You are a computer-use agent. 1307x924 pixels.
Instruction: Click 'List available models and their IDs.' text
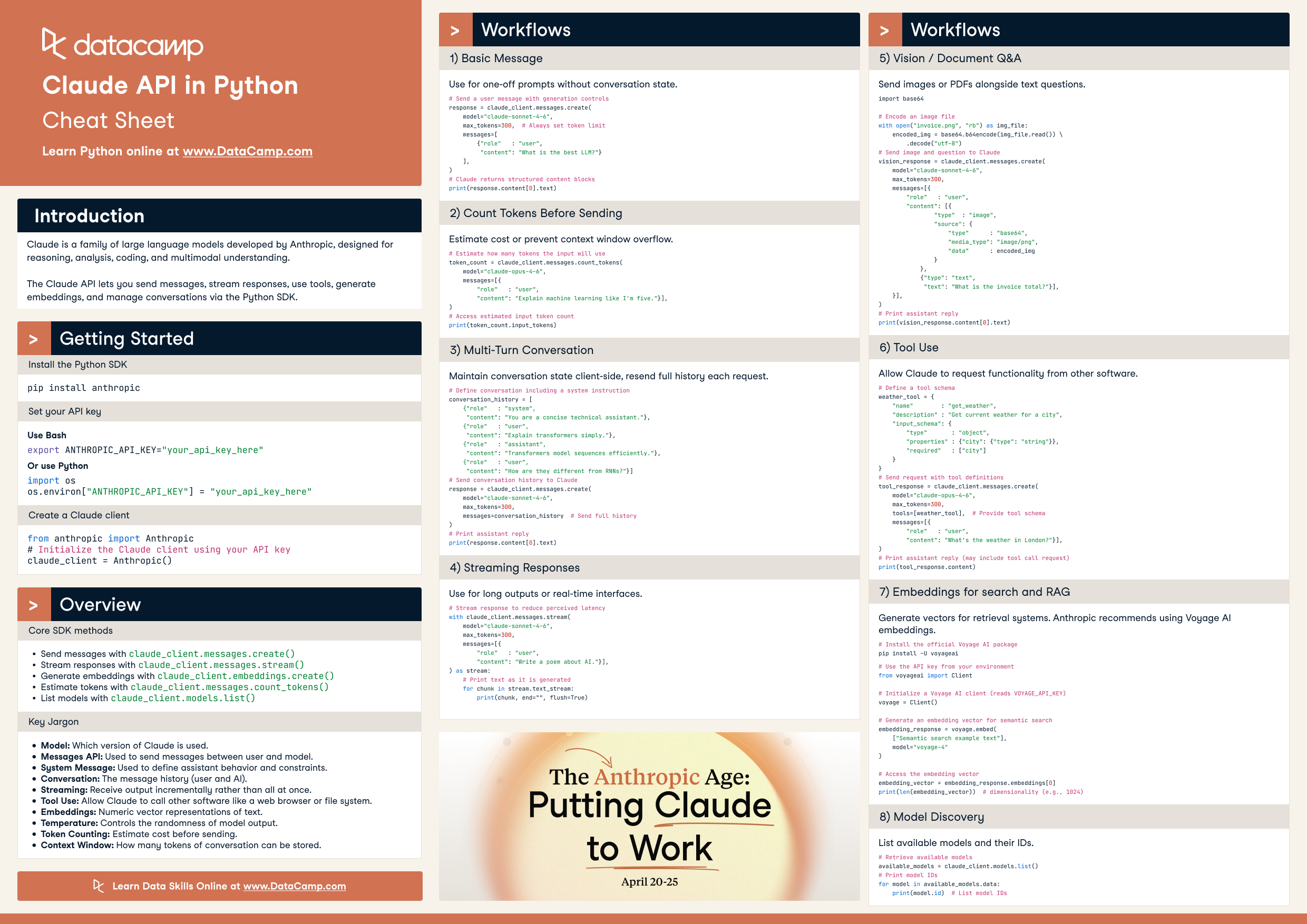pyautogui.click(x=956, y=843)
